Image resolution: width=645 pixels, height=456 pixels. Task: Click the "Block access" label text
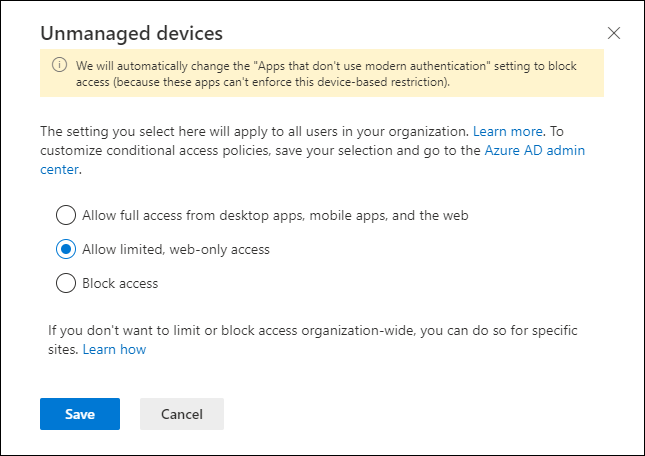tap(120, 284)
